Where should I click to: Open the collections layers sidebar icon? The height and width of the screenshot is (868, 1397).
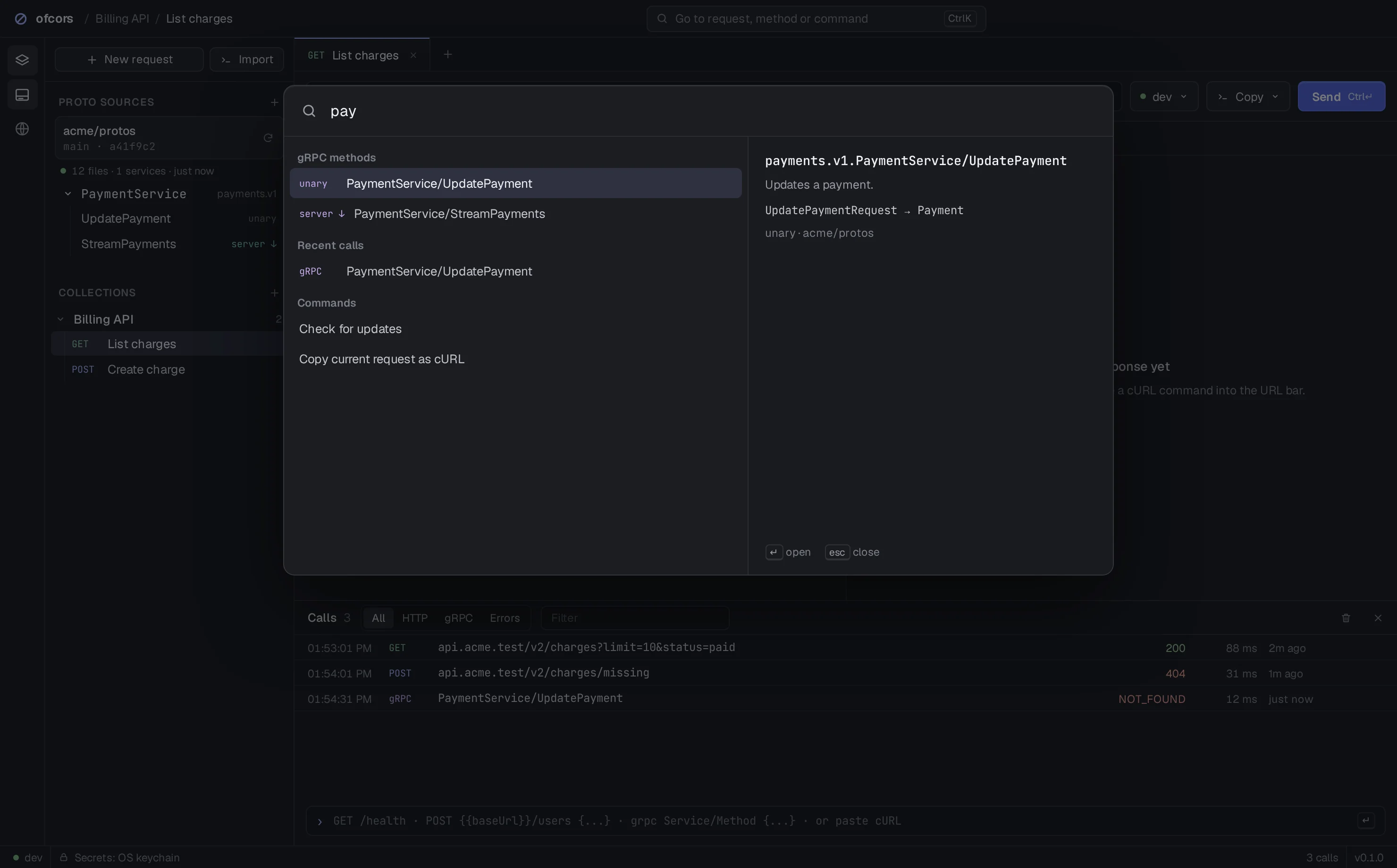click(22, 60)
